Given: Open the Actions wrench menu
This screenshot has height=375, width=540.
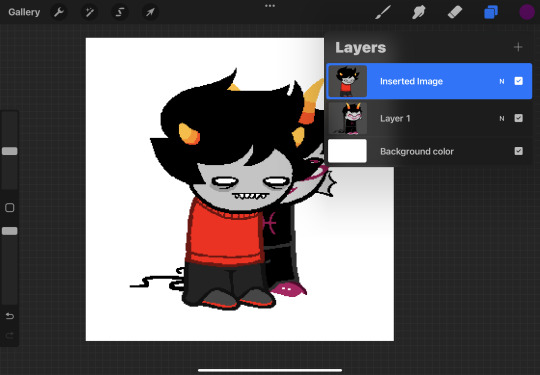Looking at the screenshot, I should (x=59, y=13).
